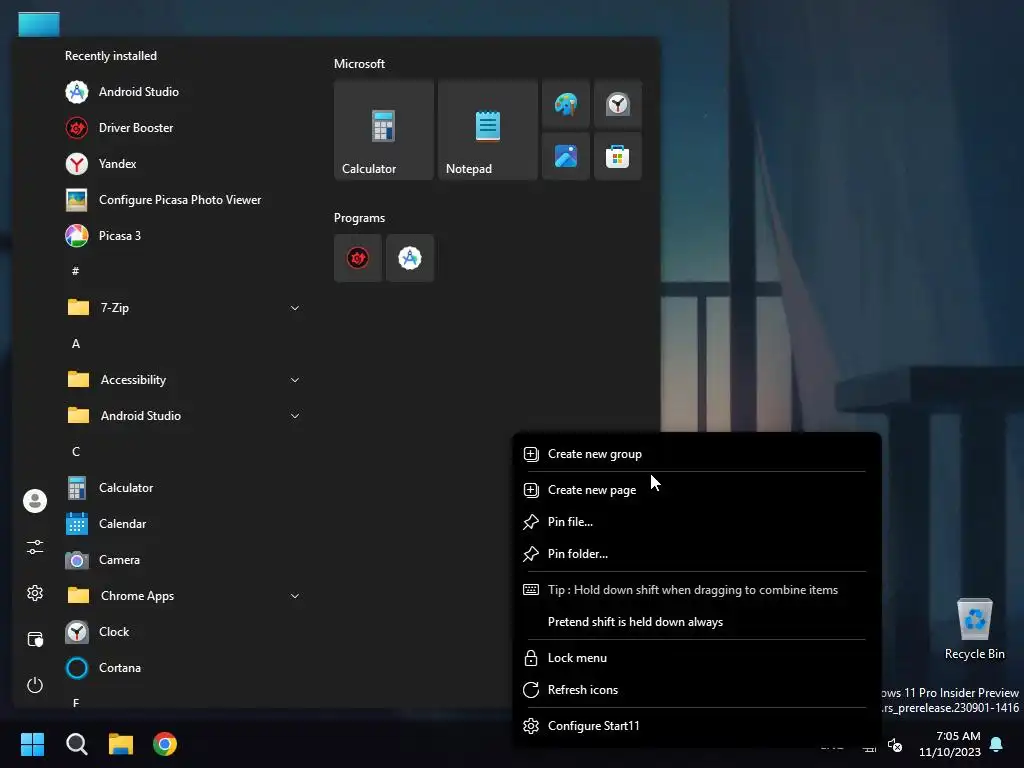Click the A alphabet section header

point(76,344)
